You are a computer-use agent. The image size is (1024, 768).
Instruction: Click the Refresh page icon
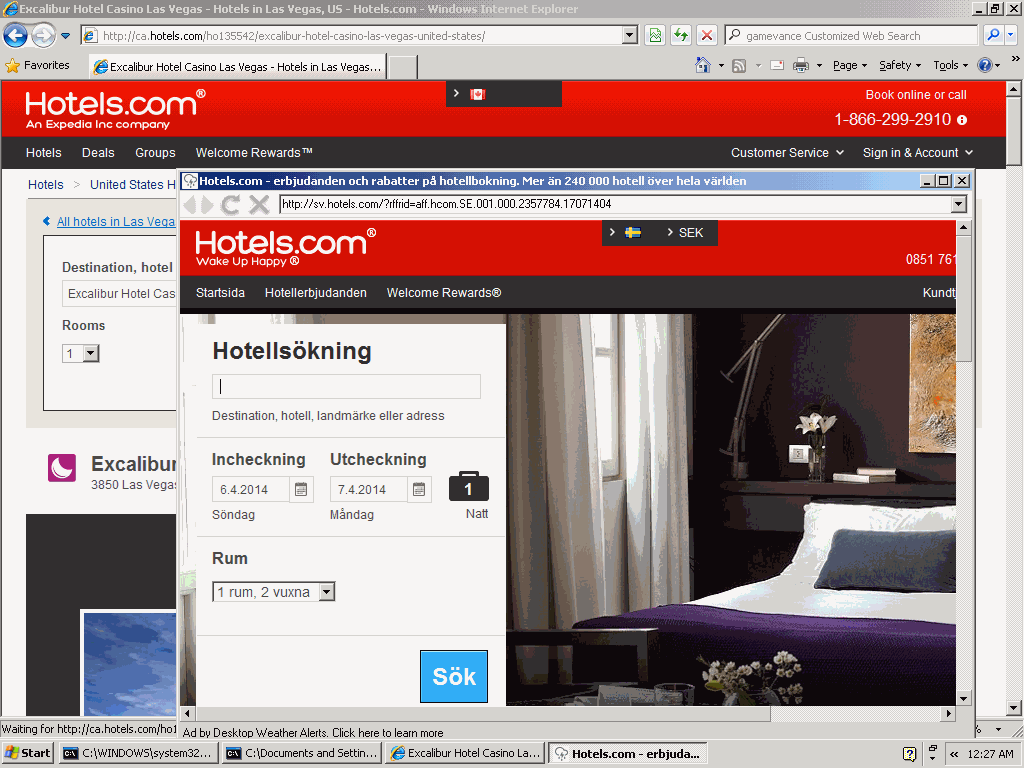681,35
